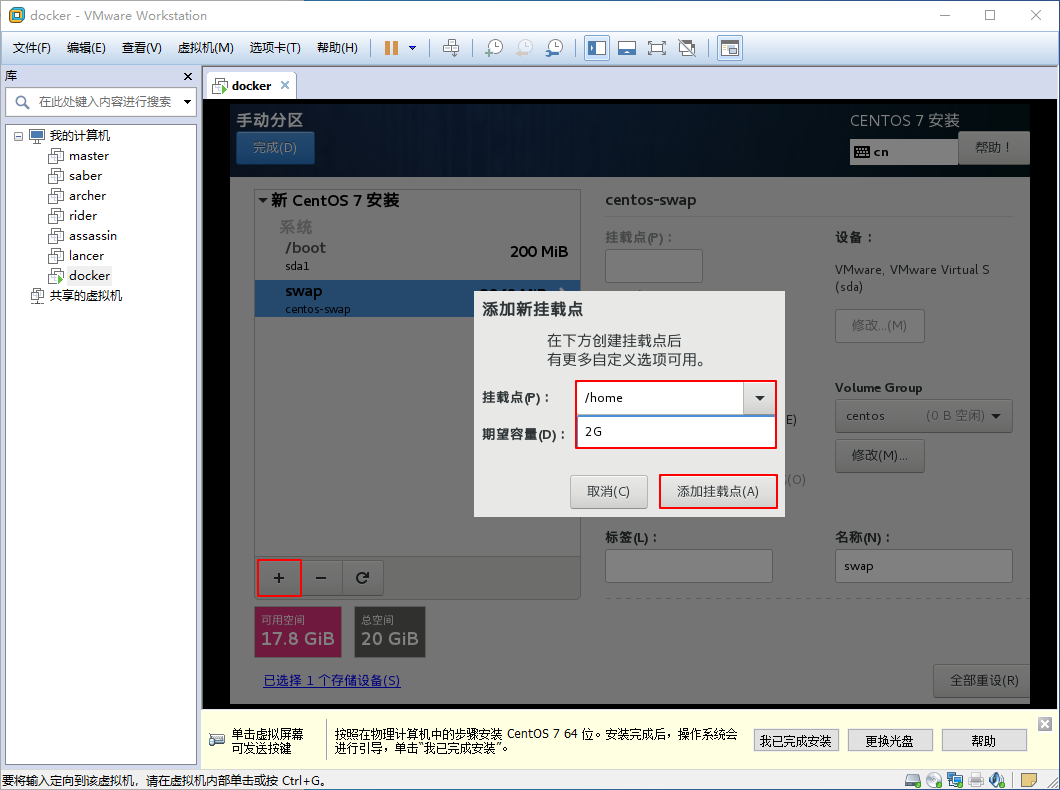Switch to the docker tab
This screenshot has height=790, width=1060.
coord(251,86)
